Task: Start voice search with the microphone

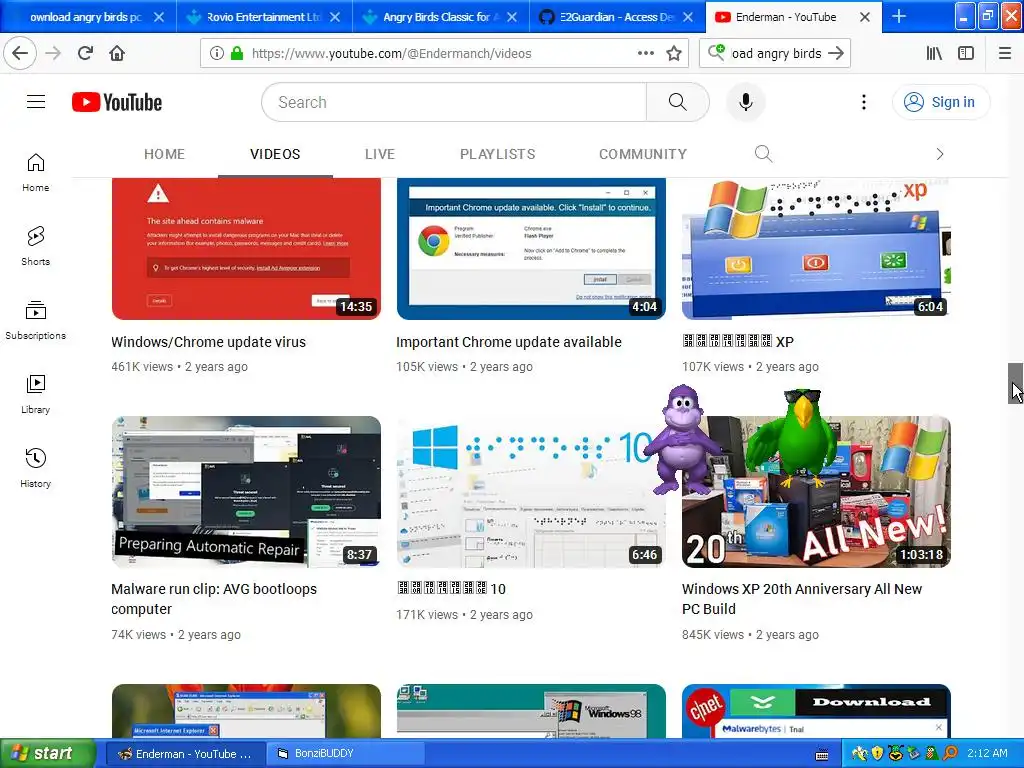Action: tap(745, 102)
